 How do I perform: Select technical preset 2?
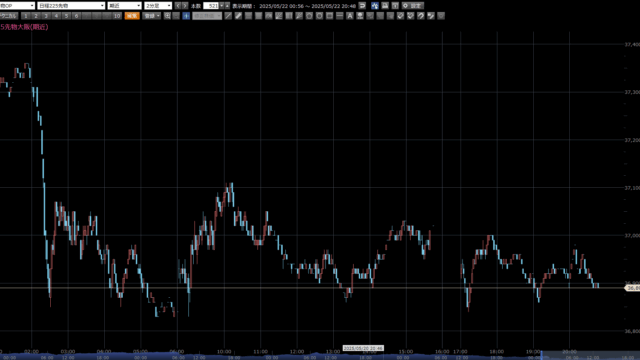36,16
